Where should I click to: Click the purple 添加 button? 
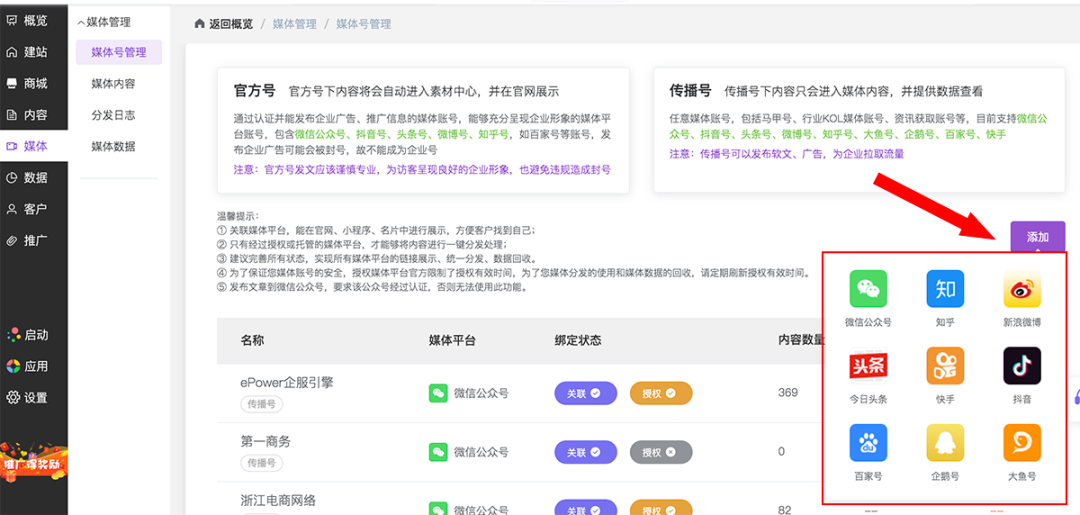pos(1038,238)
